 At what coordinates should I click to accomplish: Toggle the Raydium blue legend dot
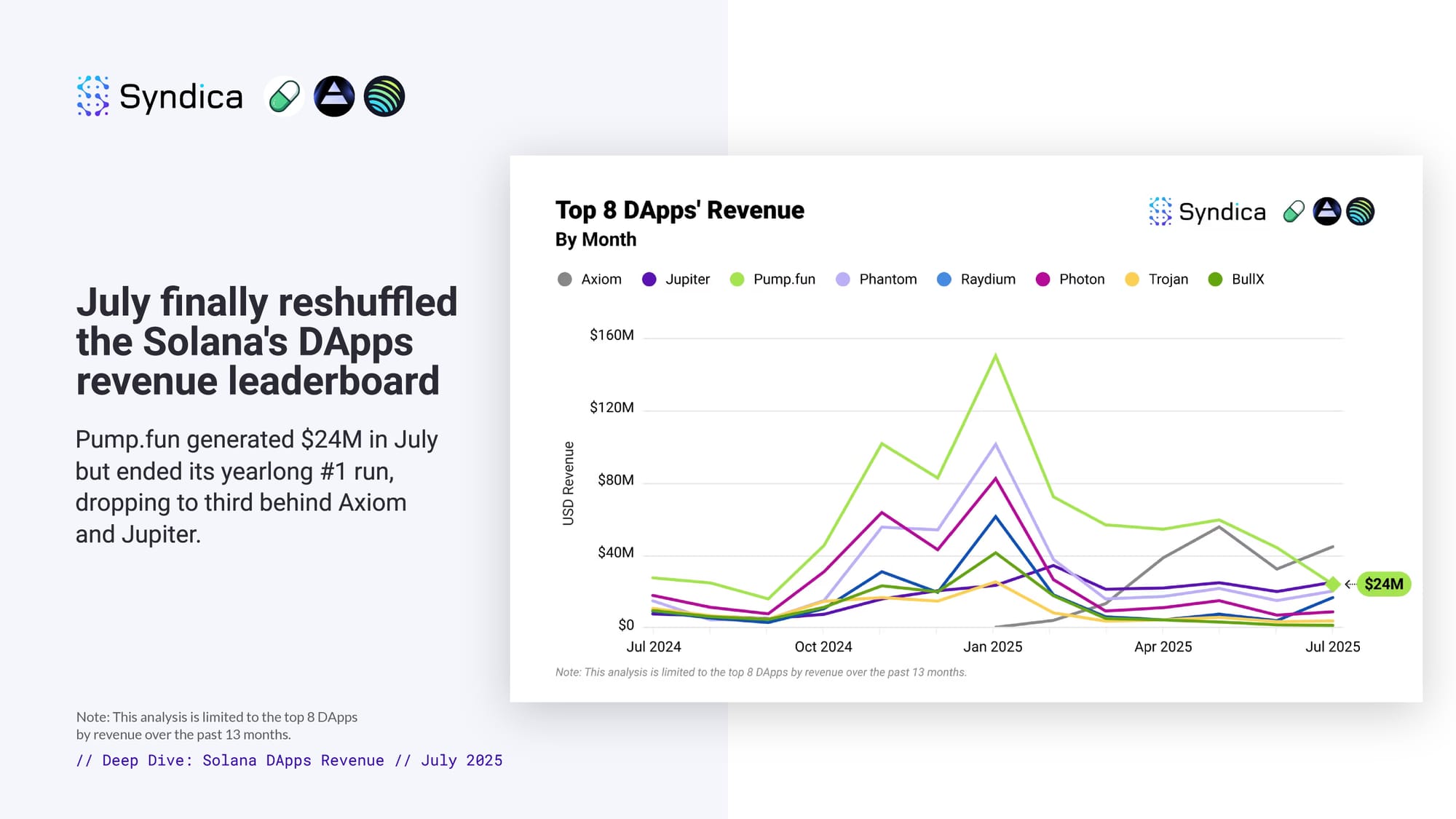pos(943,280)
